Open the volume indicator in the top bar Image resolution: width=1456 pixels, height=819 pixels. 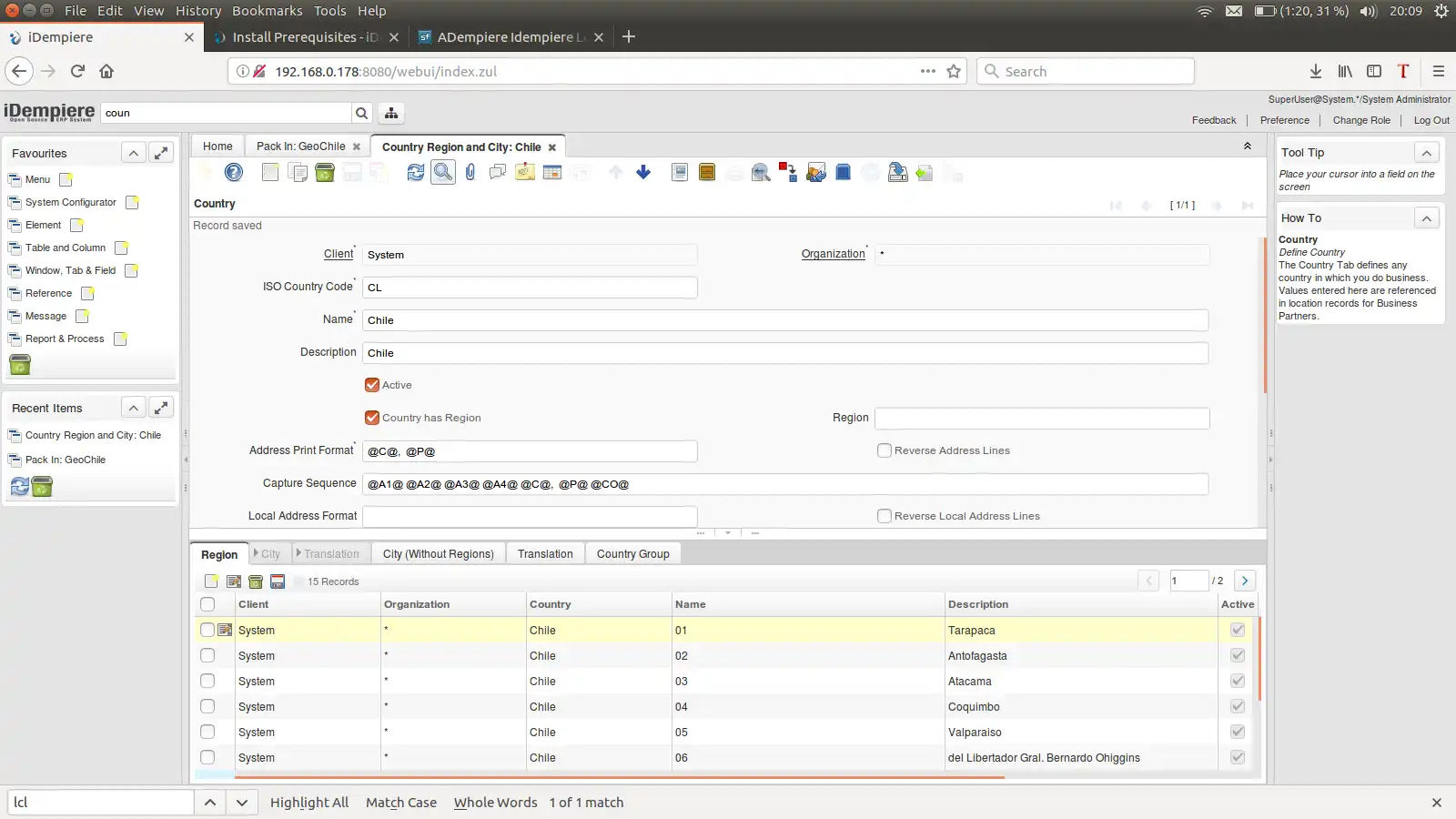[1369, 11]
